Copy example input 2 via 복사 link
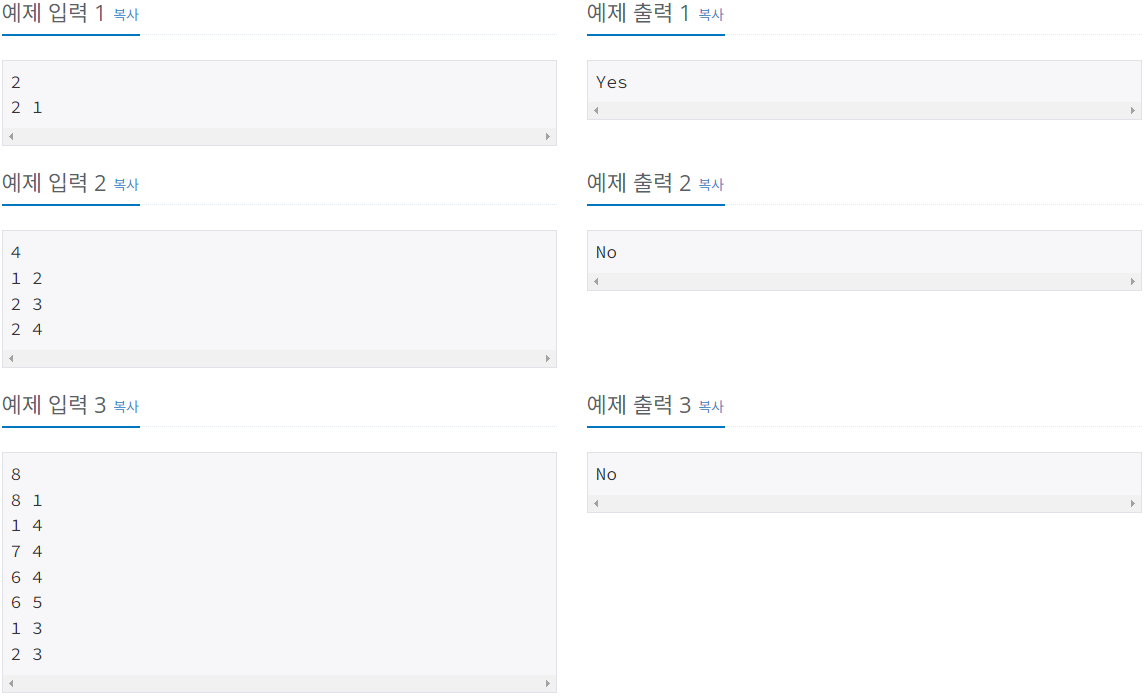This screenshot has height=697, width=1145. point(126,185)
